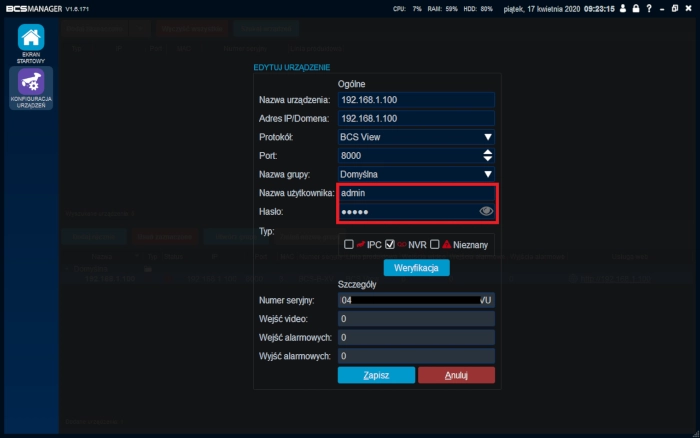
Task: Focus the Nazwa użytkownika admin field
Action: tap(416, 193)
